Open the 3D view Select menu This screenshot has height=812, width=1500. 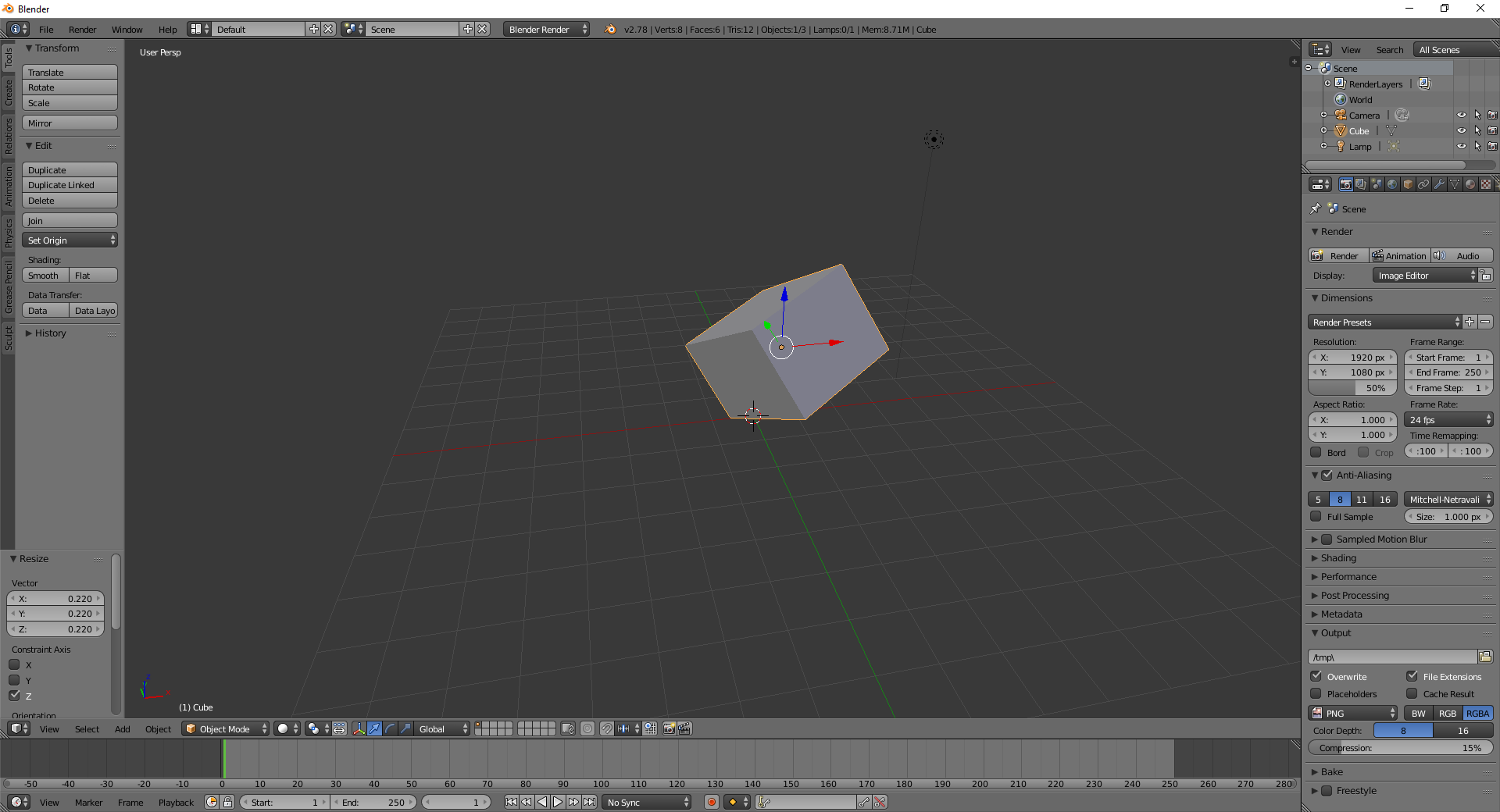[87, 728]
